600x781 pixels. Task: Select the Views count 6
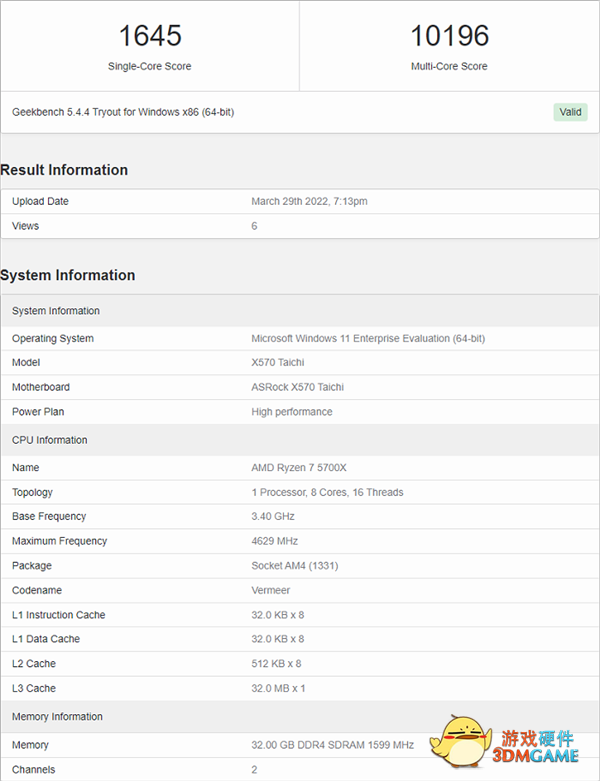[x=254, y=226]
